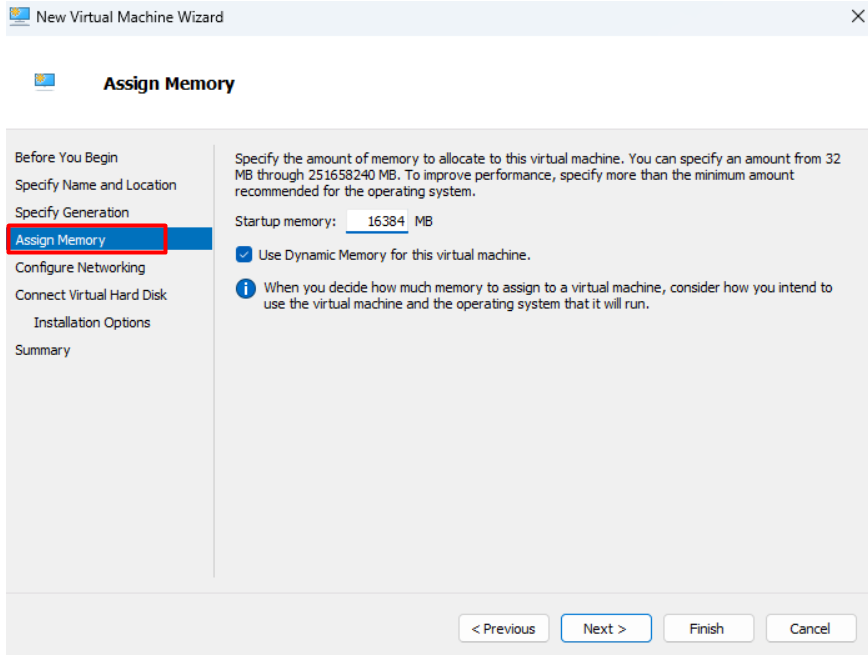Screen dimensions: 868x655
Task: Open the Configure Networking step
Action: [x=80, y=267]
